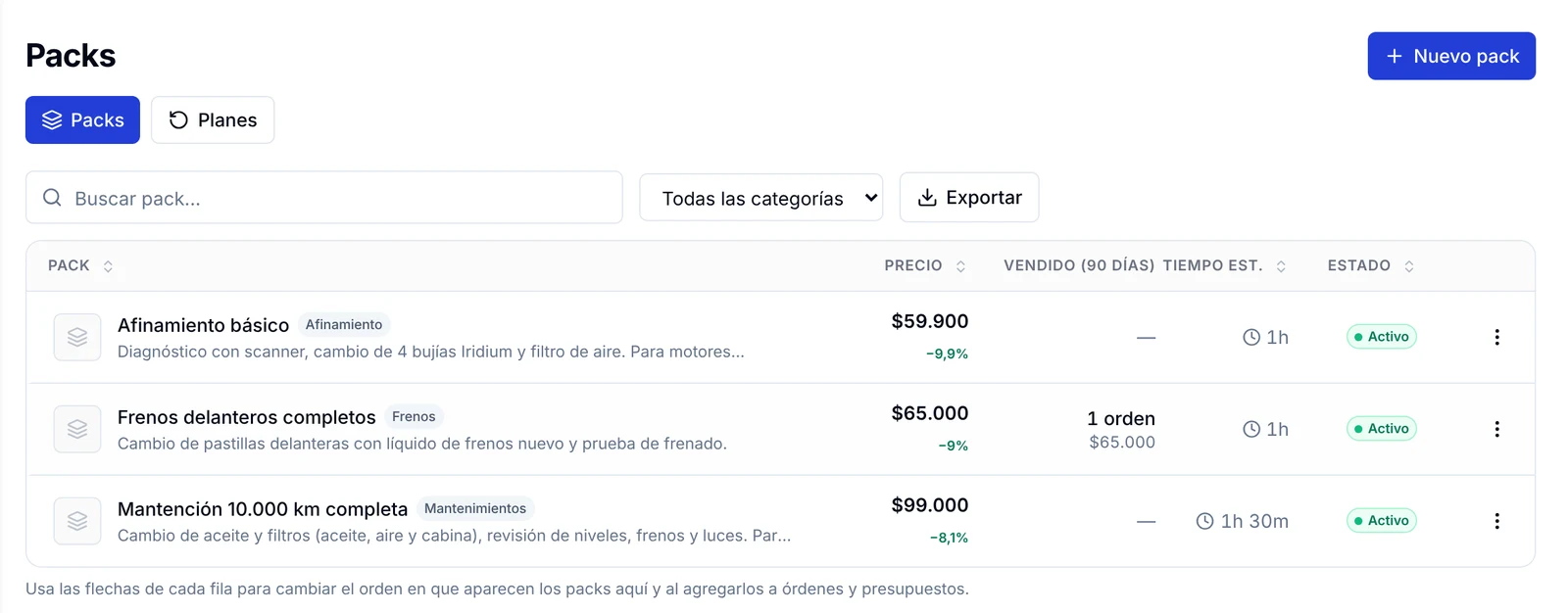Click layers icon of Frenos delanteros completos
The width and height of the screenshot is (1568, 613).
click(77, 429)
